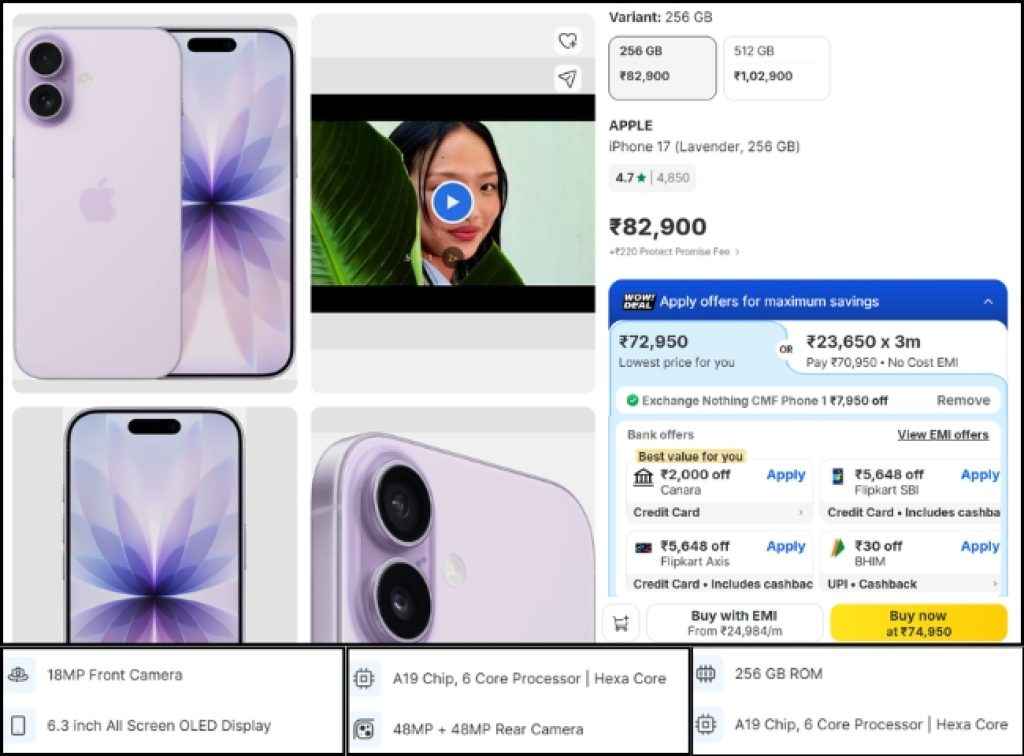The image size is (1024, 756).
Task: Add iPhone 17 to wishlist heart icon
Action: click(567, 41)
